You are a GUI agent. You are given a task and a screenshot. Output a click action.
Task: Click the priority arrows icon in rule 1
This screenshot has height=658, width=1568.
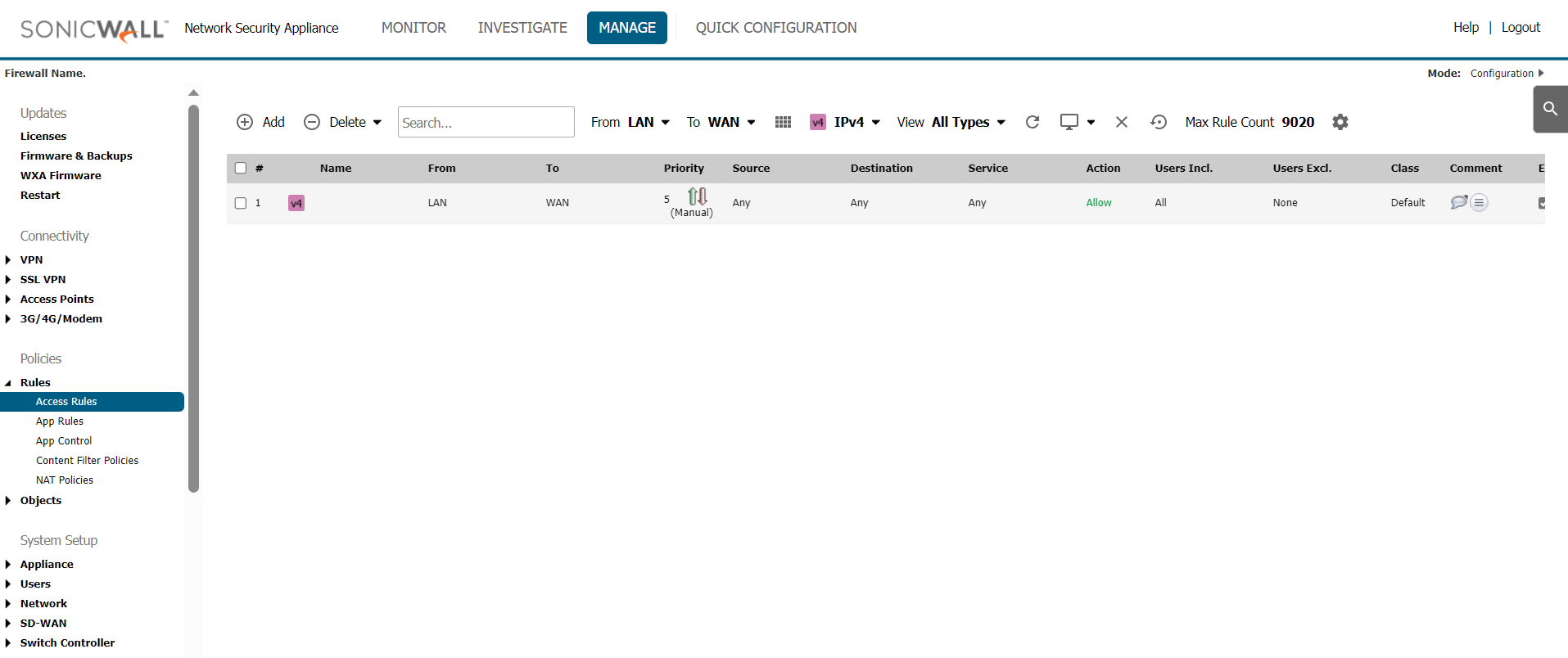697,196
